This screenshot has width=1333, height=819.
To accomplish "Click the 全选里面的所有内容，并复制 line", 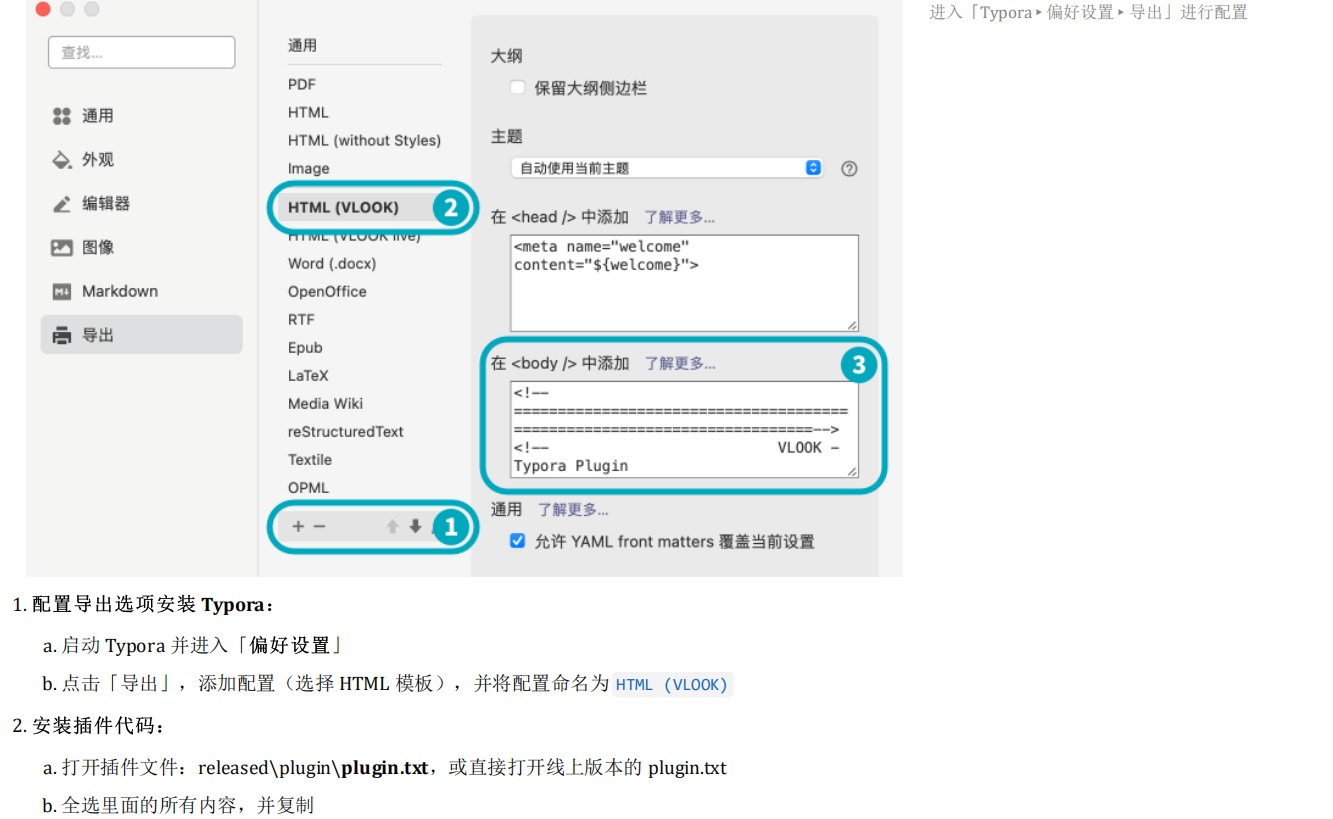I will pyautogui.click(x=178, y=805).
